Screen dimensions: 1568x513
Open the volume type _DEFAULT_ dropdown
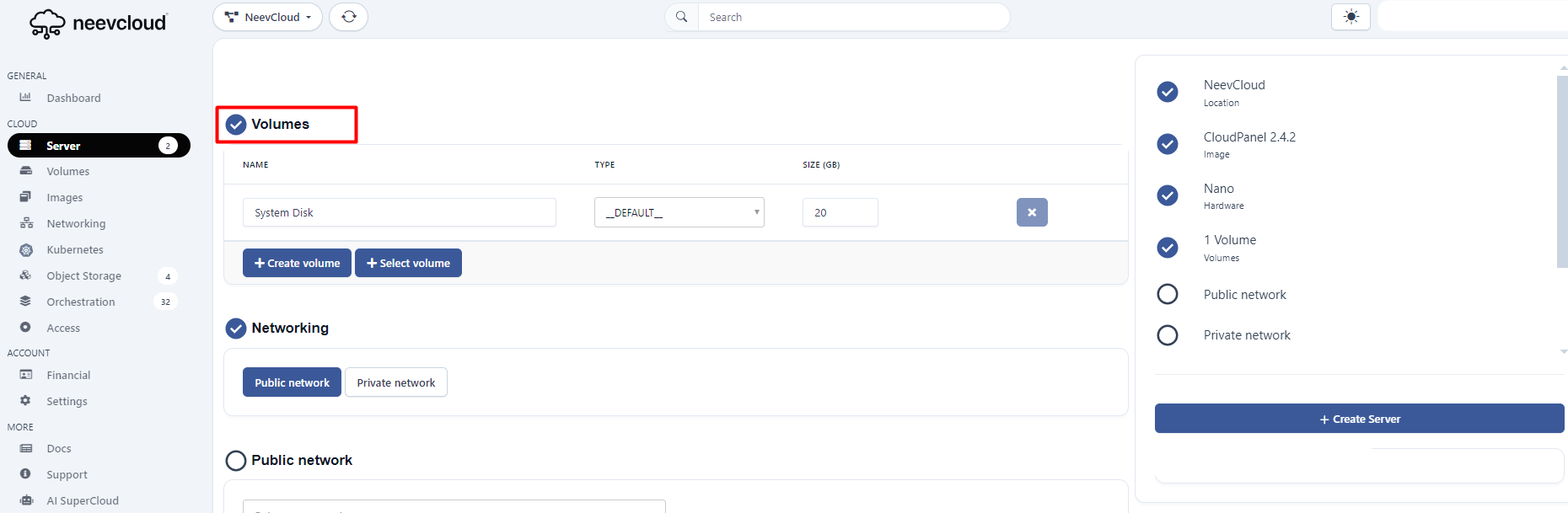pos(679,212)
